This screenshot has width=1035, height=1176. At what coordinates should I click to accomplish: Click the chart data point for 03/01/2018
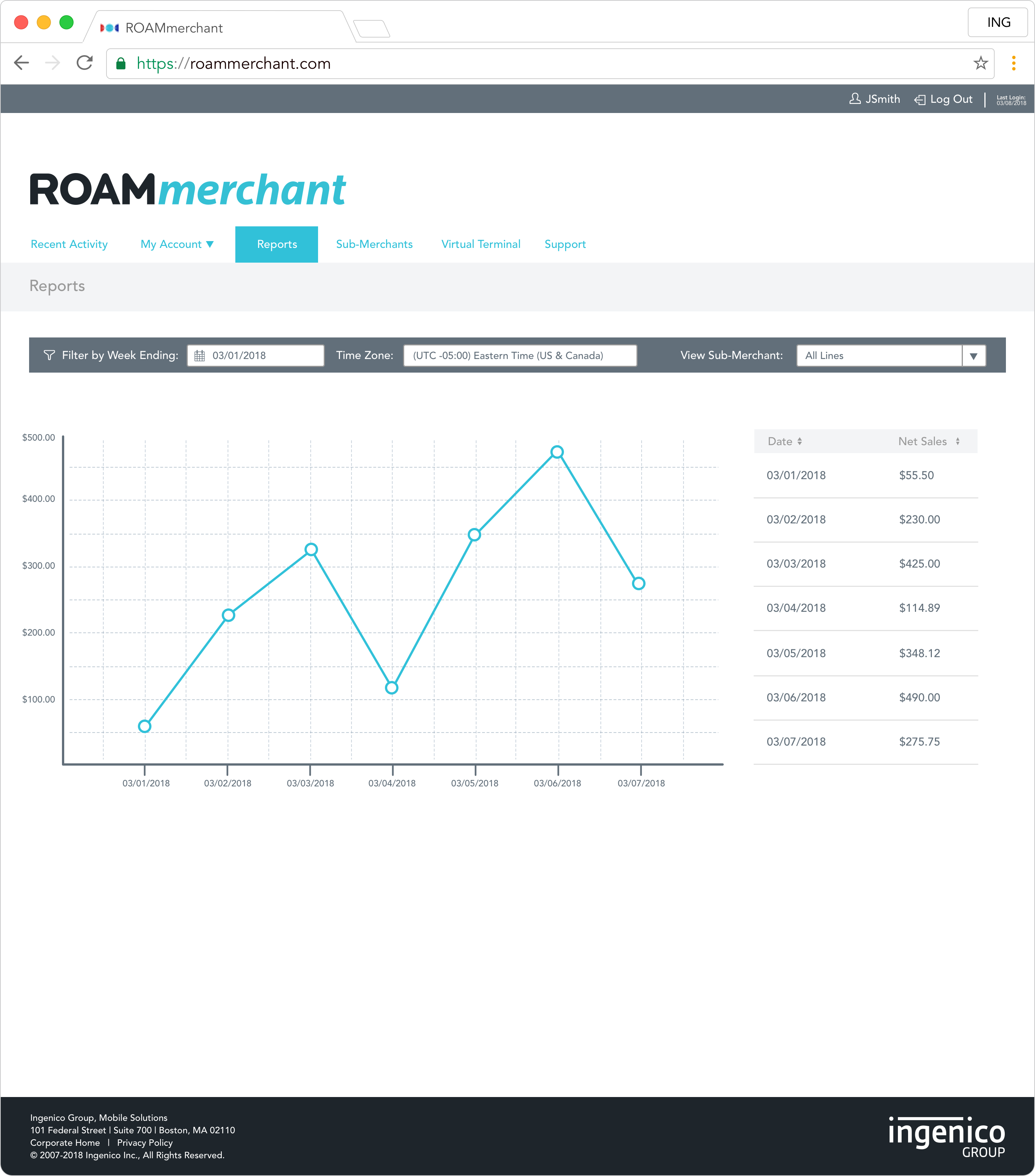click(145, 726)
